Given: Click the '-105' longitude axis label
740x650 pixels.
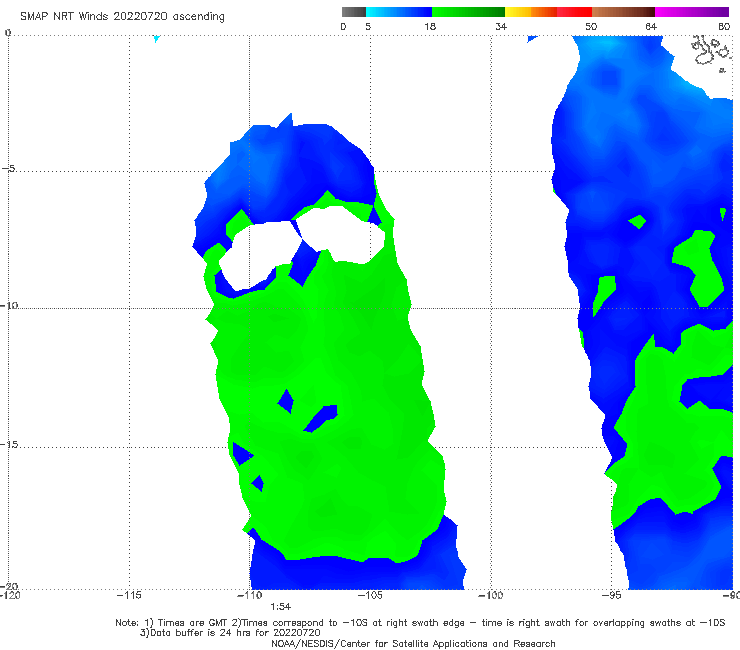Looking at the screenshot, I should pyautogui.click(x=370, y=595).
